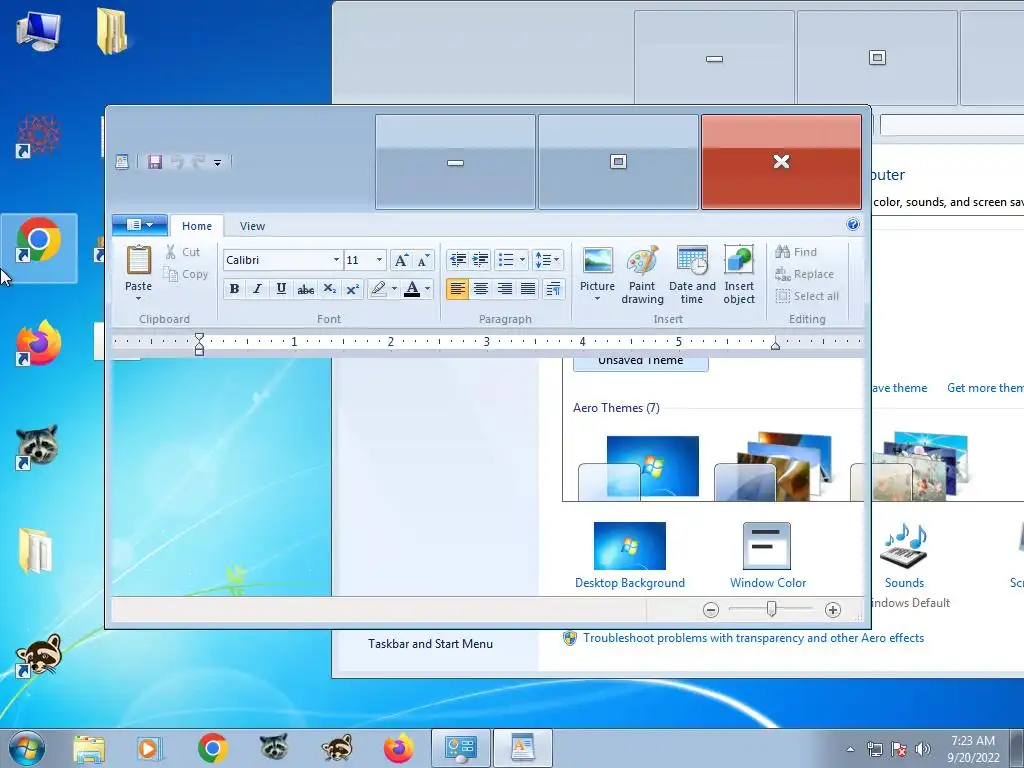Launch Firefox from the taskbar
Viewport: 1024px width, 768px height.
coord(398,748)
